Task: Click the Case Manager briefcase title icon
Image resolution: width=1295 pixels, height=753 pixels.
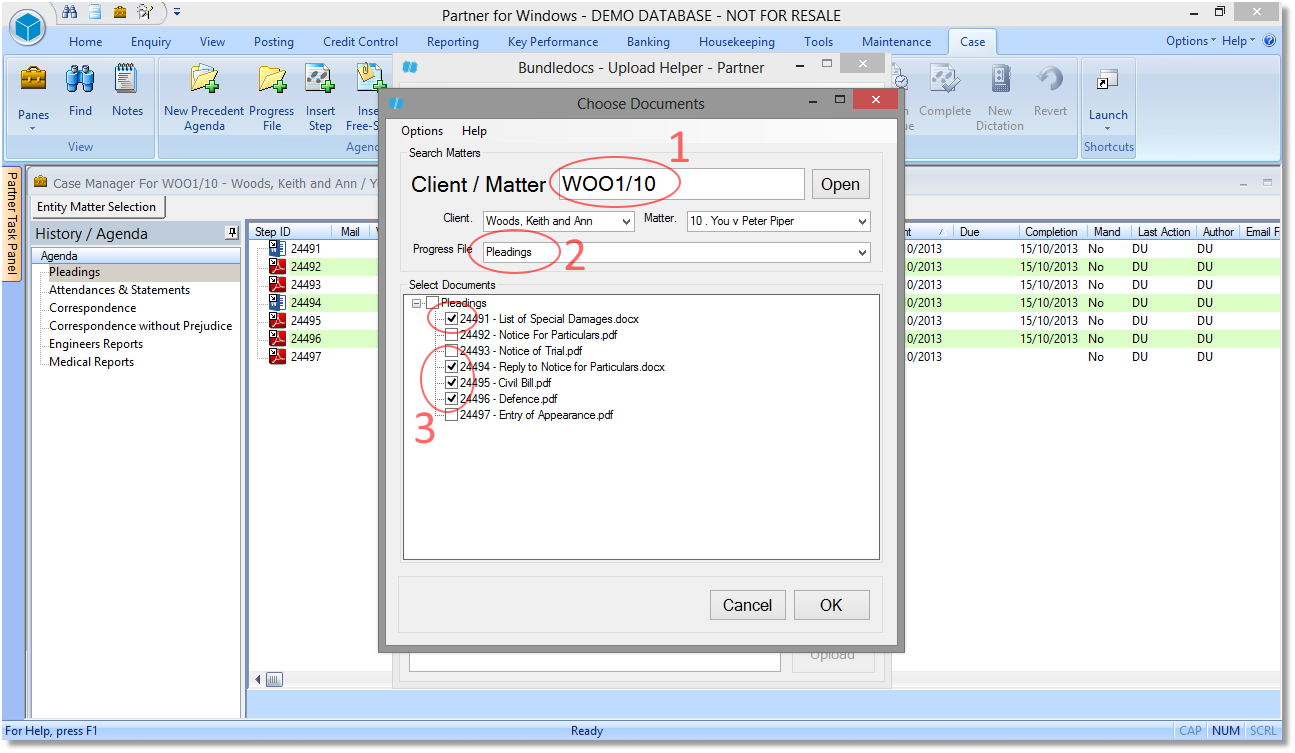Action: pyautogui.click(x=41, y=183)
